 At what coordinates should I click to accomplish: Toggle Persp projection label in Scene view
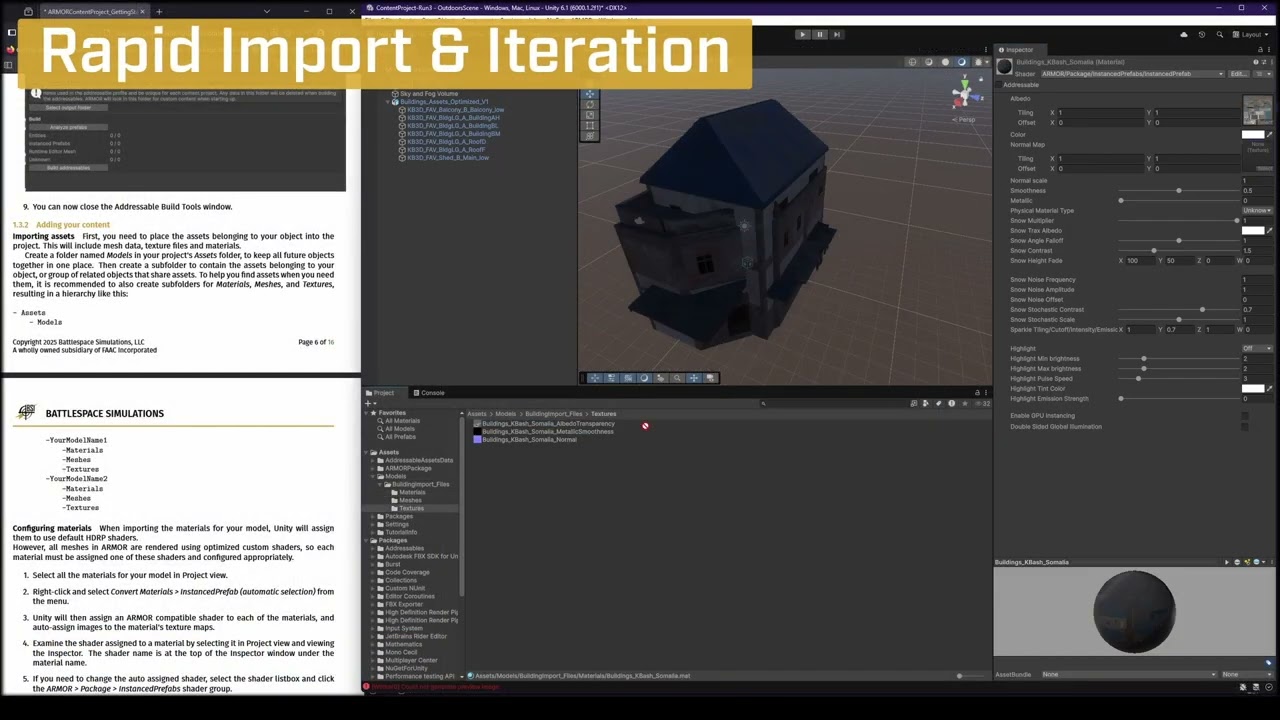pos(964,120)
